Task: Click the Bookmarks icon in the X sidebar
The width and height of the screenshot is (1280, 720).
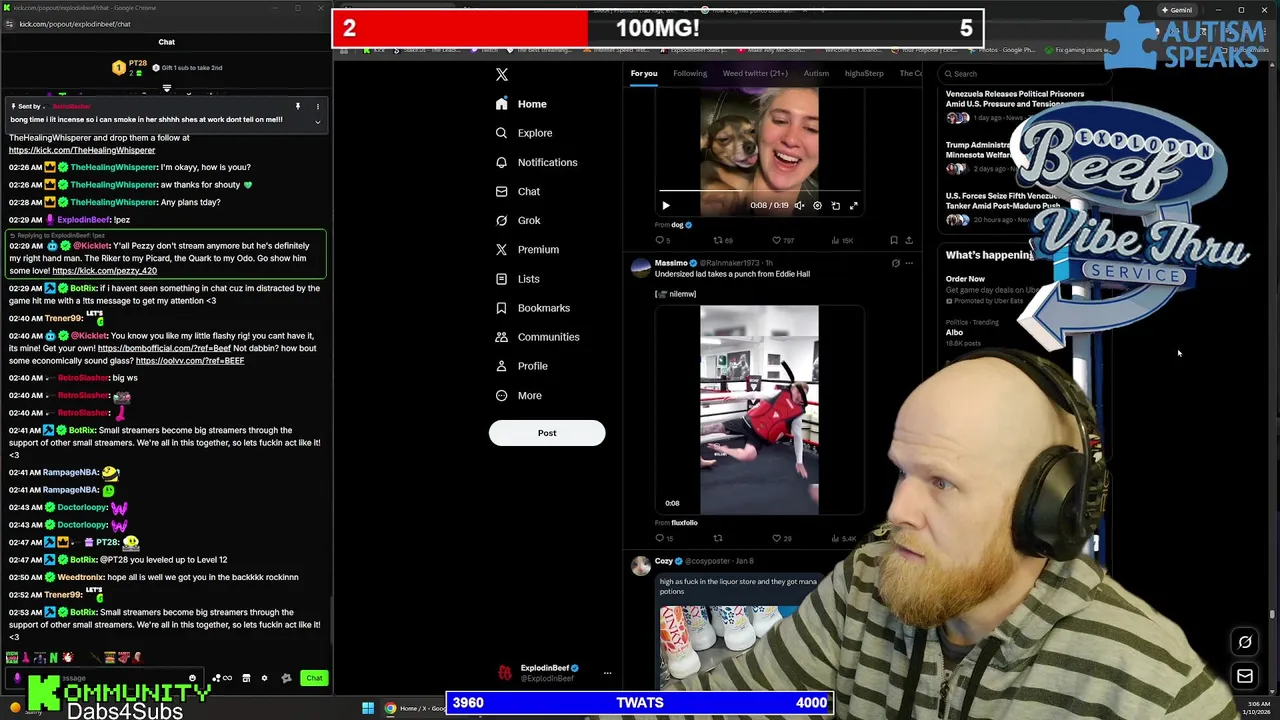Action: tap(501, 308)
